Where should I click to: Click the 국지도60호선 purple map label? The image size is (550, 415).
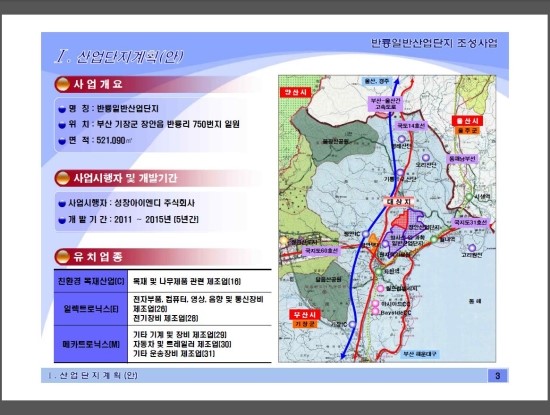(x=321, y=250)
